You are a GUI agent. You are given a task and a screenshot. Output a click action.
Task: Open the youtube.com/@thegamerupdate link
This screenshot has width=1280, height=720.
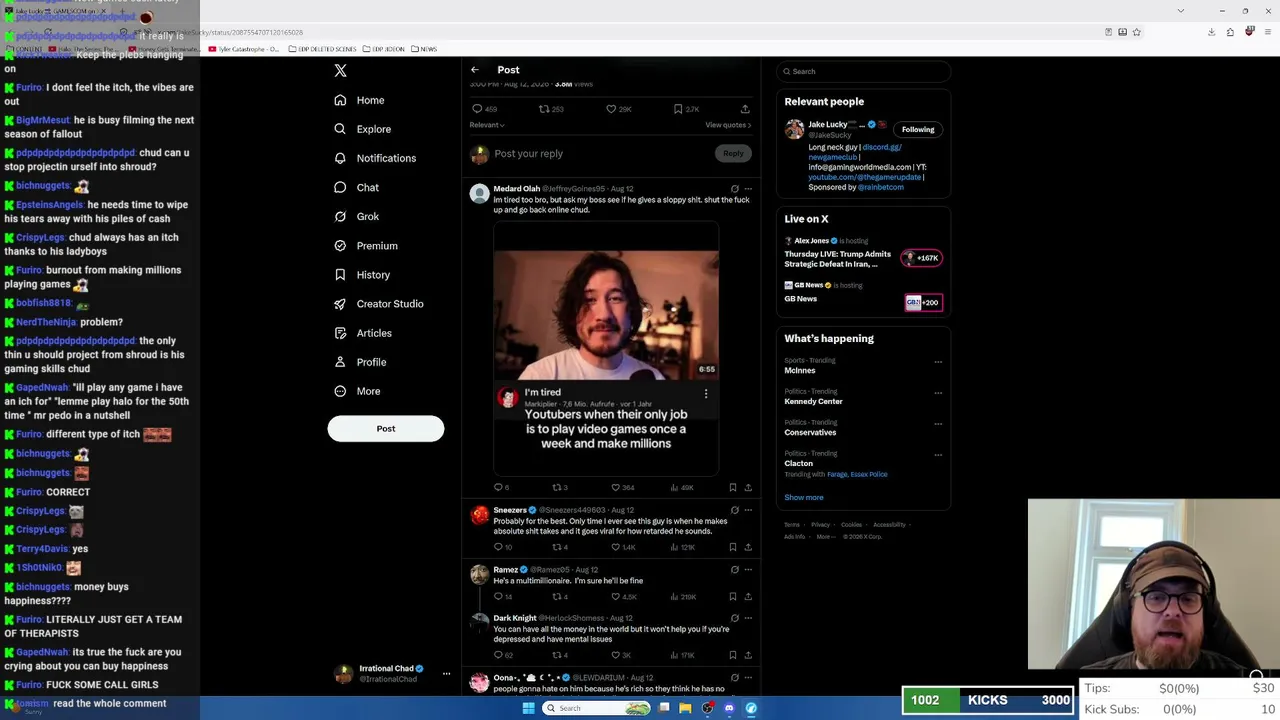coord(865,177)
